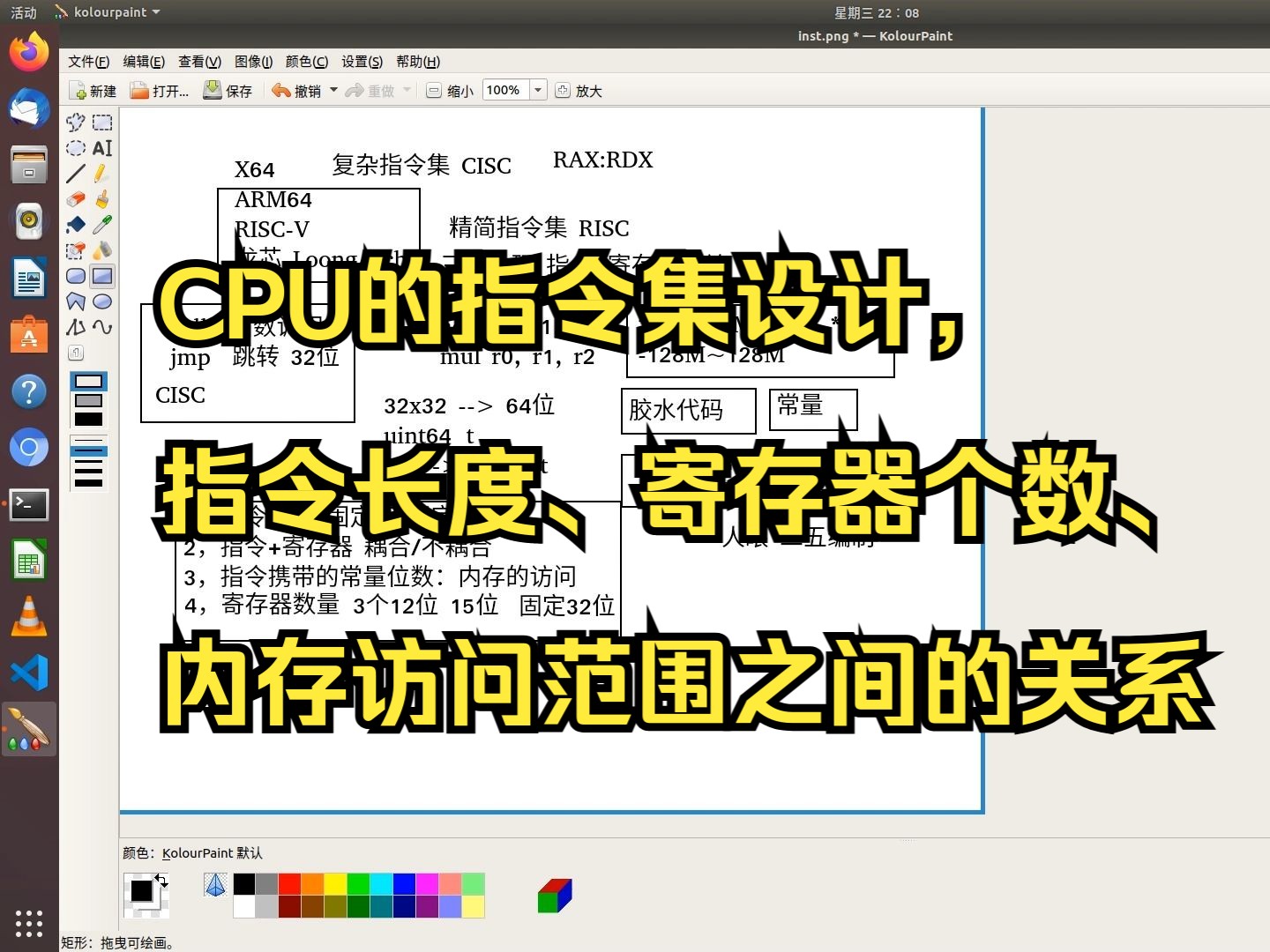Open the Help menu
This screenshot has width=1270, height=952.
click(418, 62)
